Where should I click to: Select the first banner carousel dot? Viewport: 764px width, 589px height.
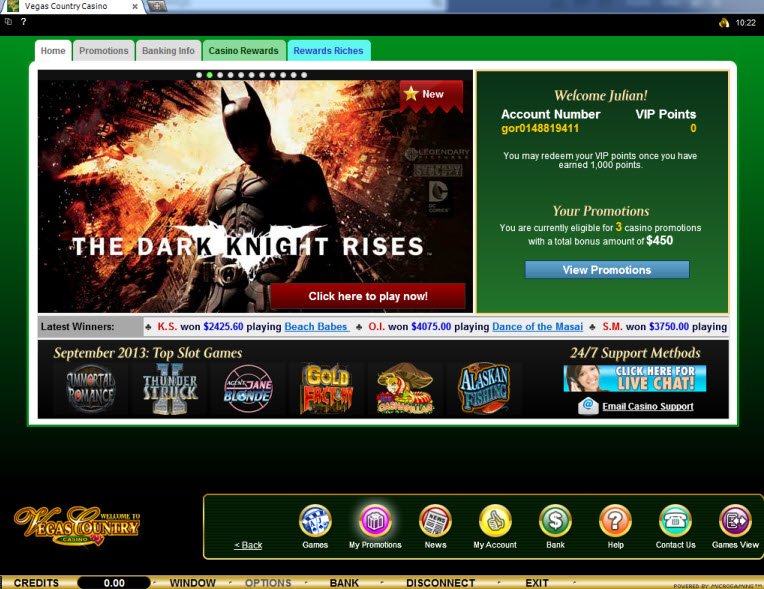click(x=199, y=75)
